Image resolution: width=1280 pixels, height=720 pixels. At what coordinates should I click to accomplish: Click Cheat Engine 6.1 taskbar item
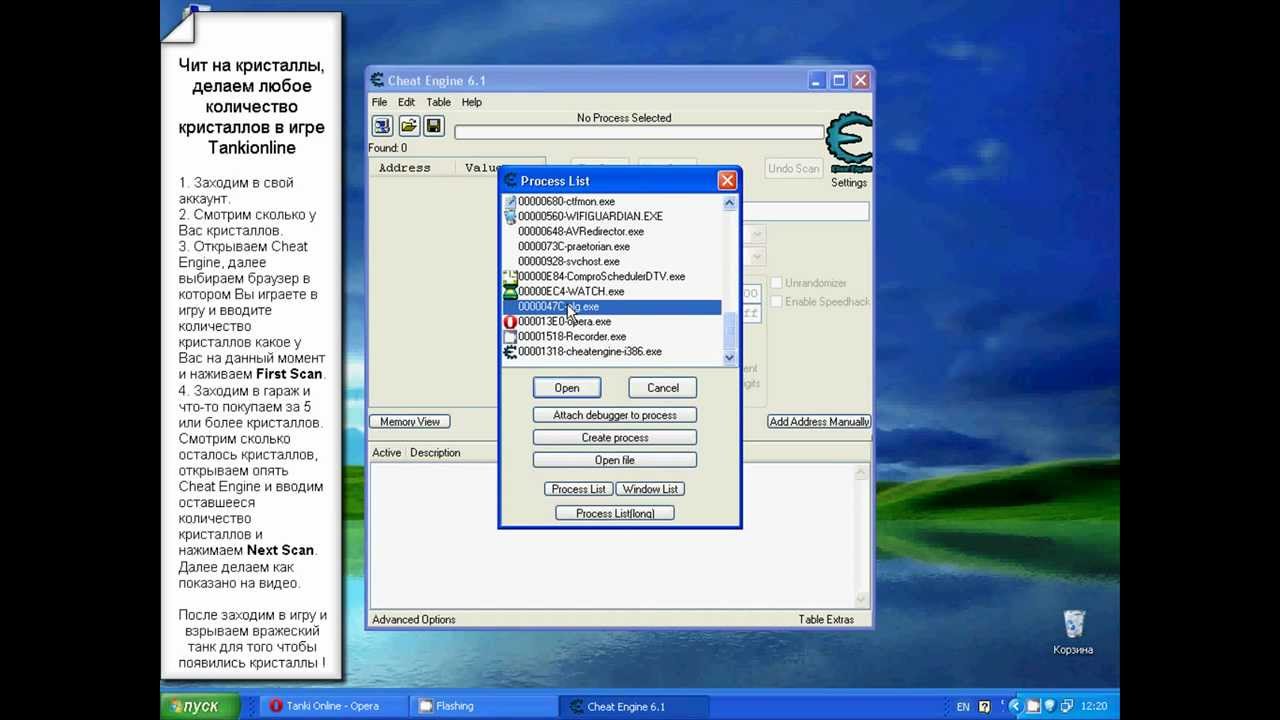click(x=632, y=706)
